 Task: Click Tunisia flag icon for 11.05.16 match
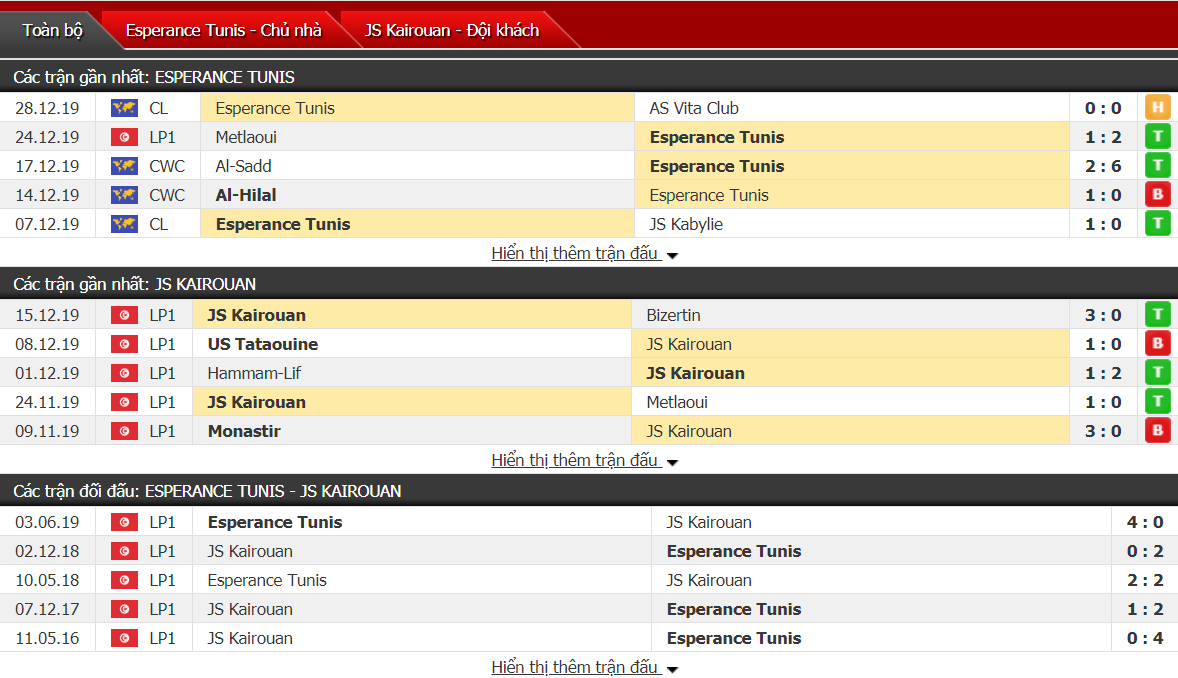coord(124,638)
